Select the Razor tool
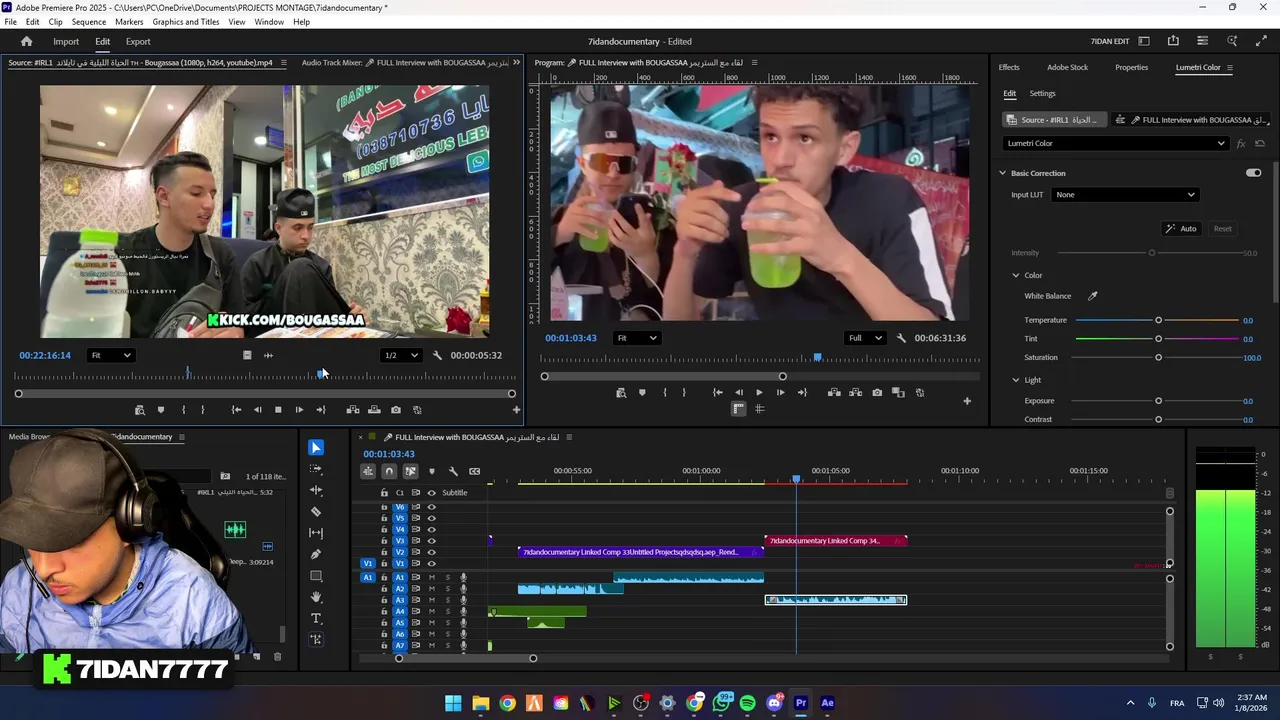The height and width of the screenshot is (720, 1280). (316, 511)
